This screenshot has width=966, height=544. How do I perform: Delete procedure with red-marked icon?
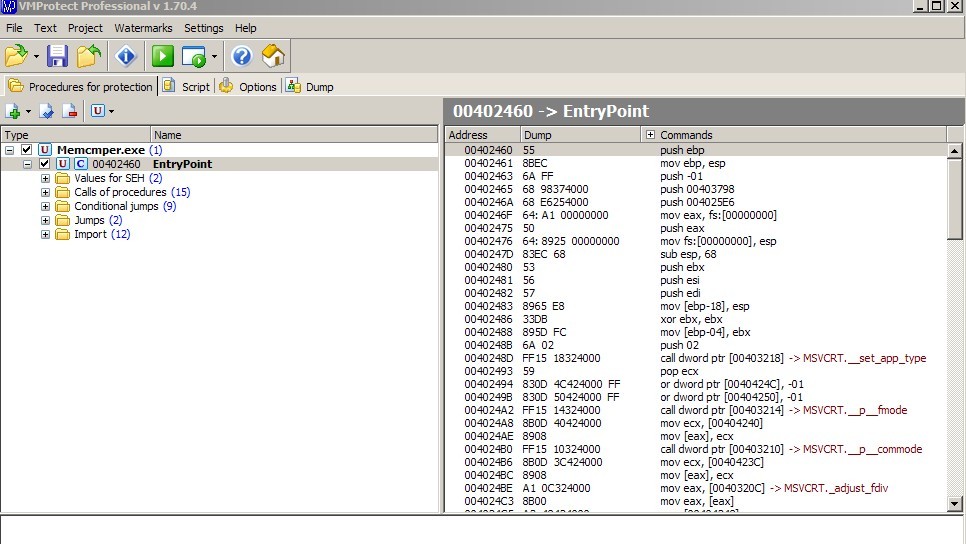[x=70, y=112]
